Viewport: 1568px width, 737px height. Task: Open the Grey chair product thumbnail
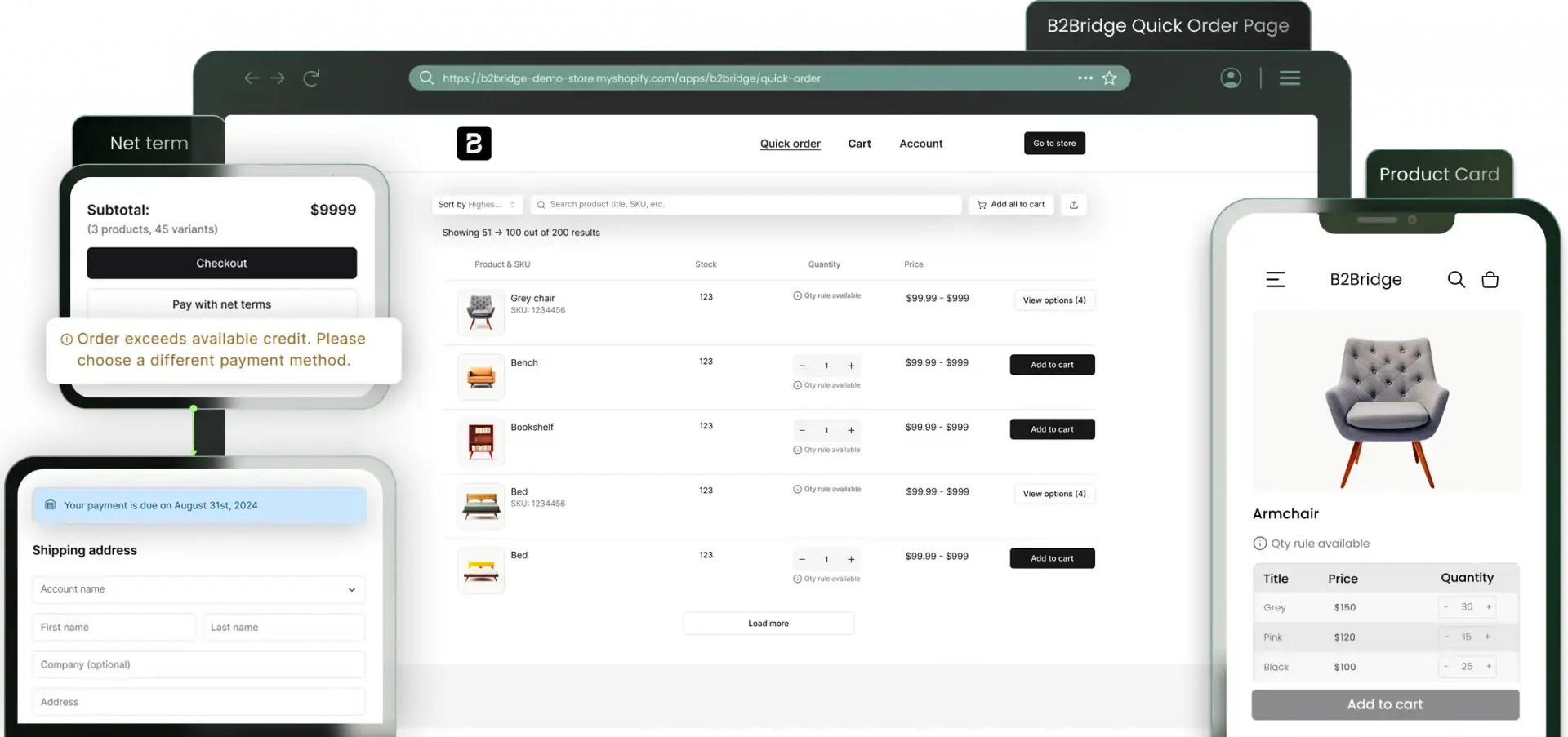481,312
